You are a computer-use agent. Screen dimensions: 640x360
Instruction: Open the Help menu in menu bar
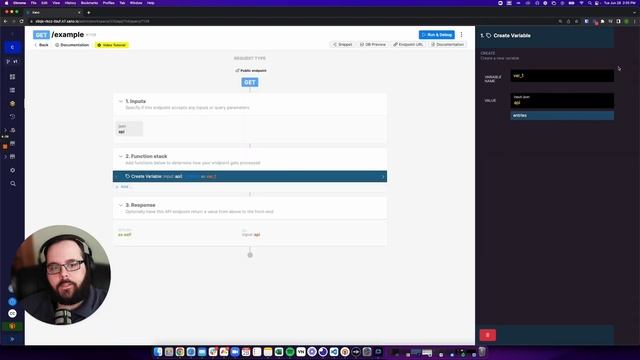point(151,3)
